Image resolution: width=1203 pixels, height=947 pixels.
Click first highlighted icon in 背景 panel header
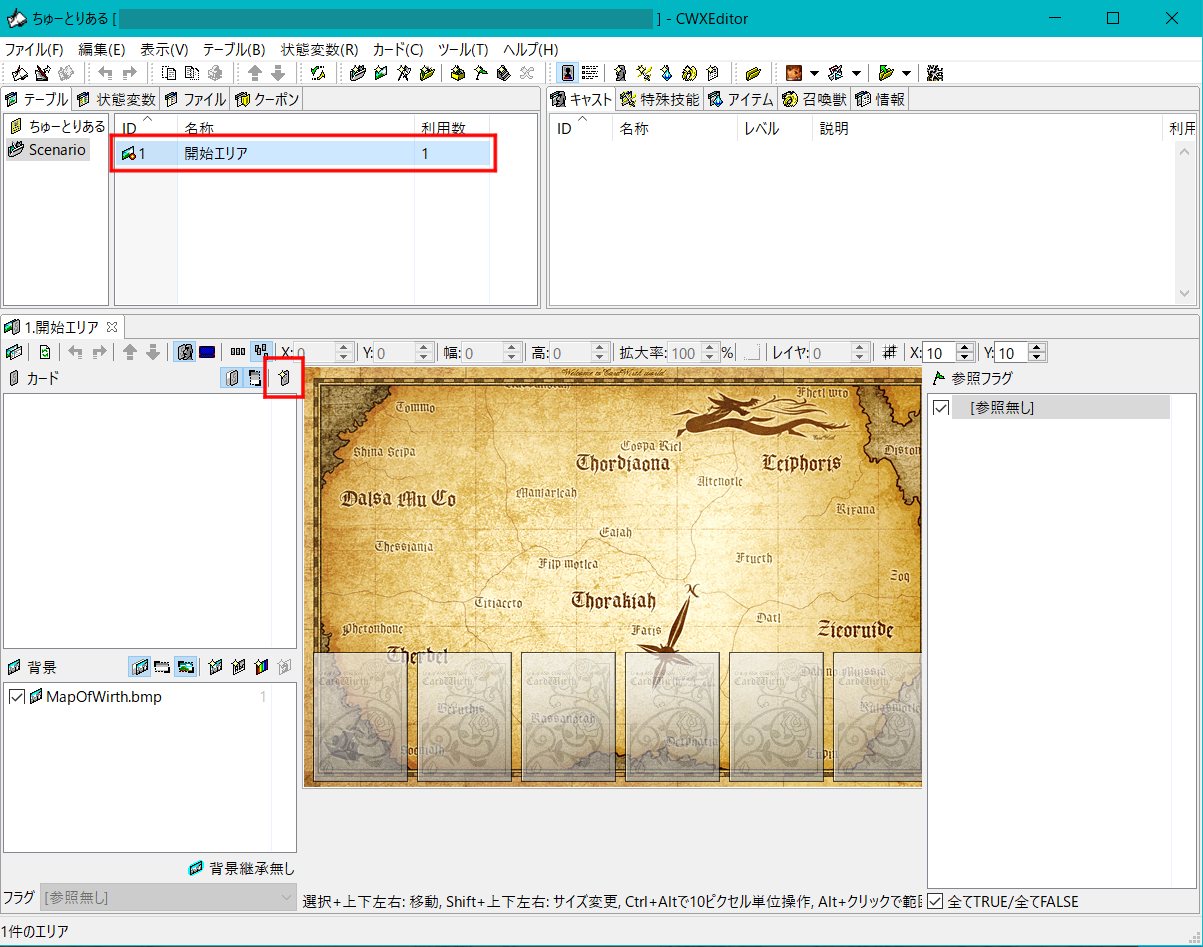tap(140, 667)
